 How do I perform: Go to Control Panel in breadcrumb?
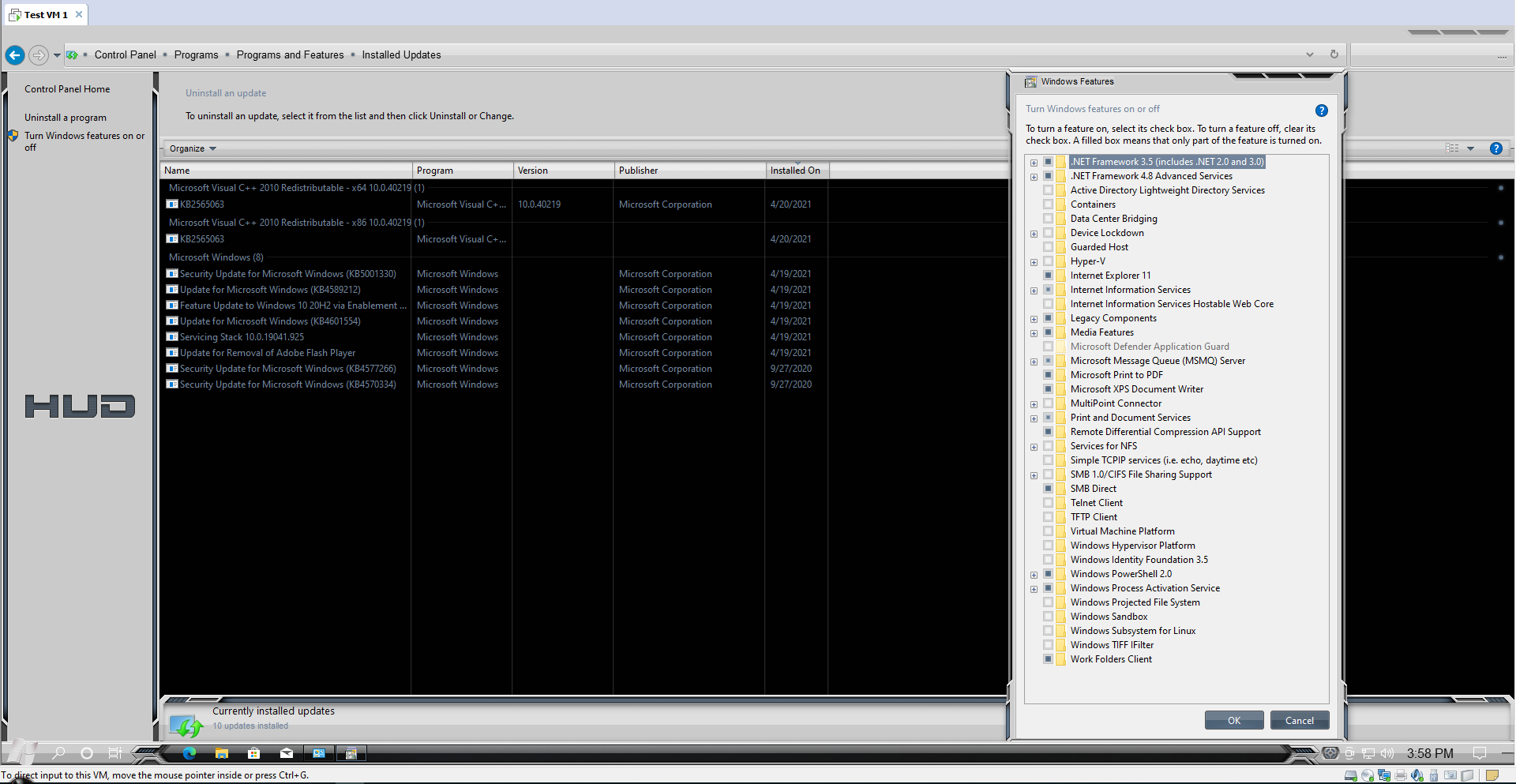pos(126,54)
